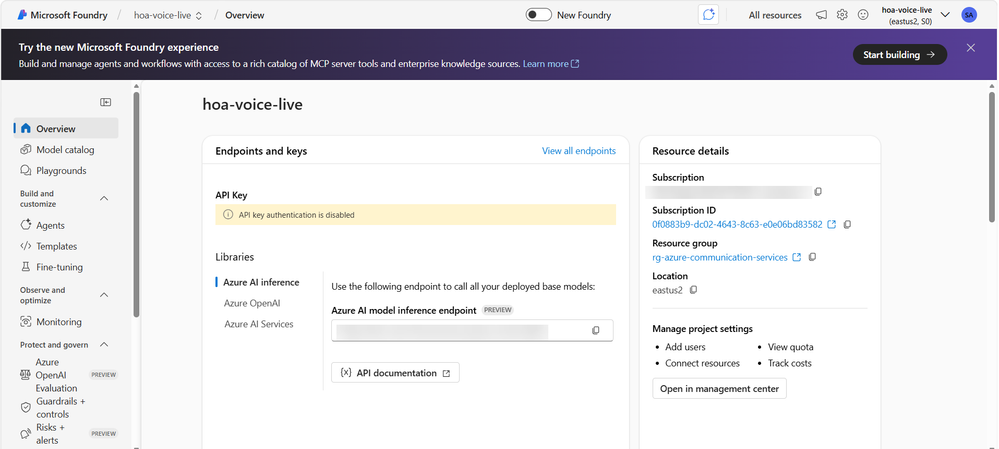Copy the Resource group name
Screen dimensions: 999x449
812,257
